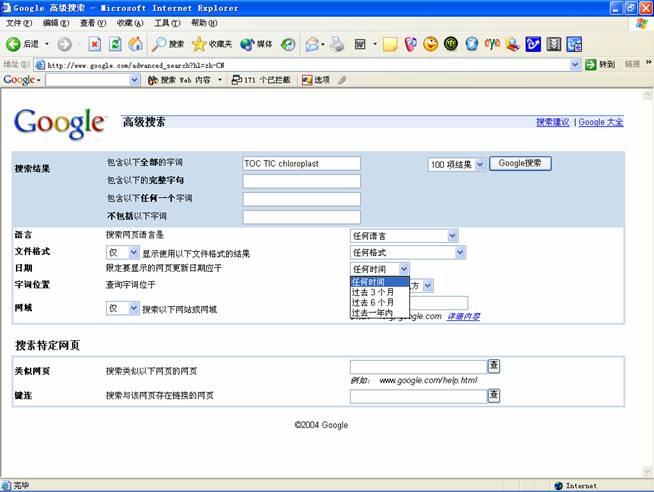The height and width of the screenshot is (492, 654).
Task: Open the Edit (编辑) menu
Action: click(x=56, y=23)
